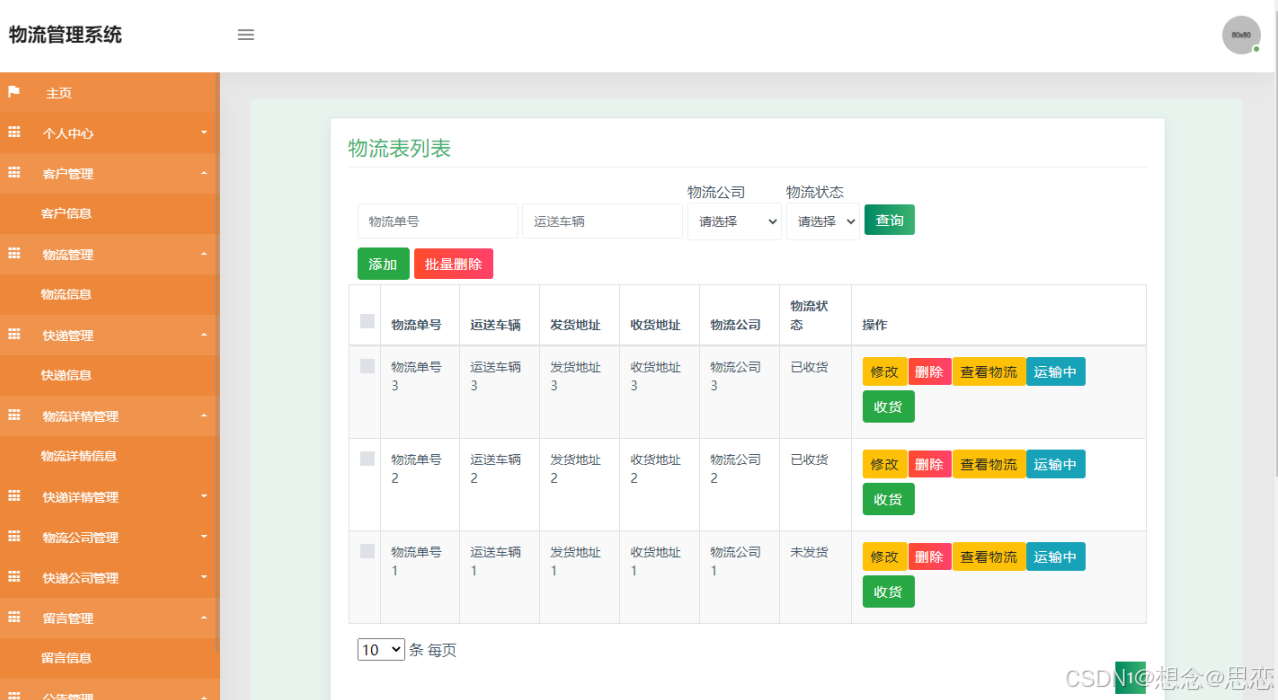The height and width of the screenshot is (700, 1278).
Task: Click the grid icon beside 物流管理
Action: point(14,254)
